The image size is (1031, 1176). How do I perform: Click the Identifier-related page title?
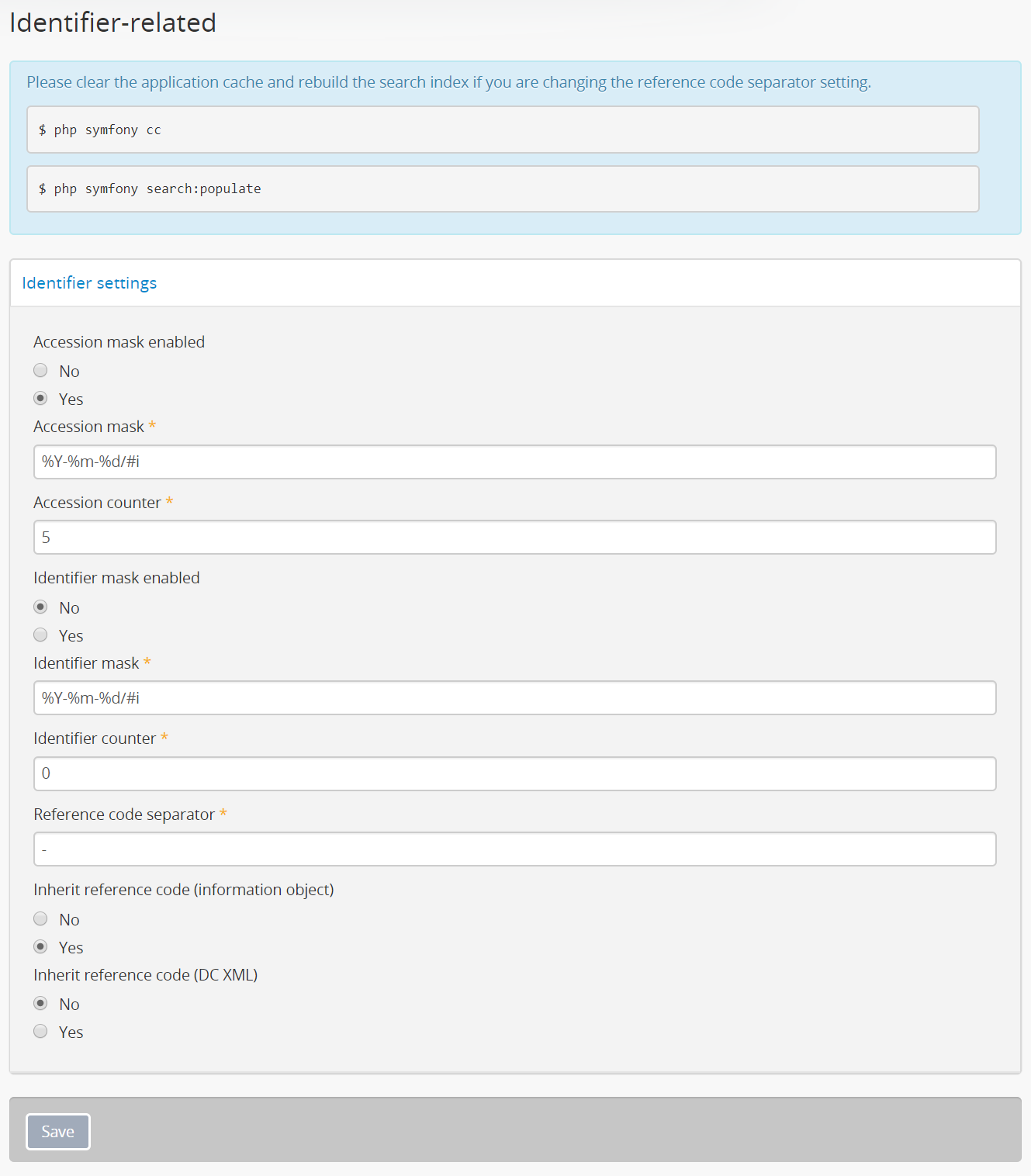[x=112, y=22]
